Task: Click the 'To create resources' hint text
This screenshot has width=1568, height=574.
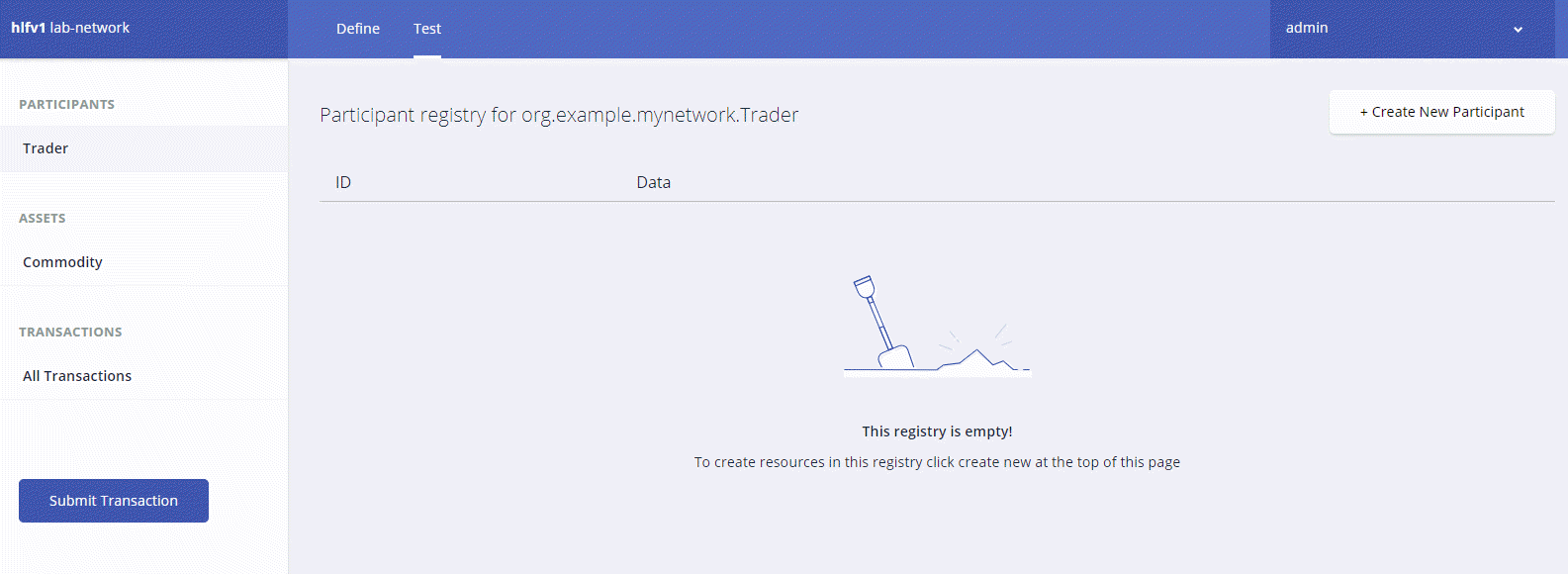Action: click(937, 462)
